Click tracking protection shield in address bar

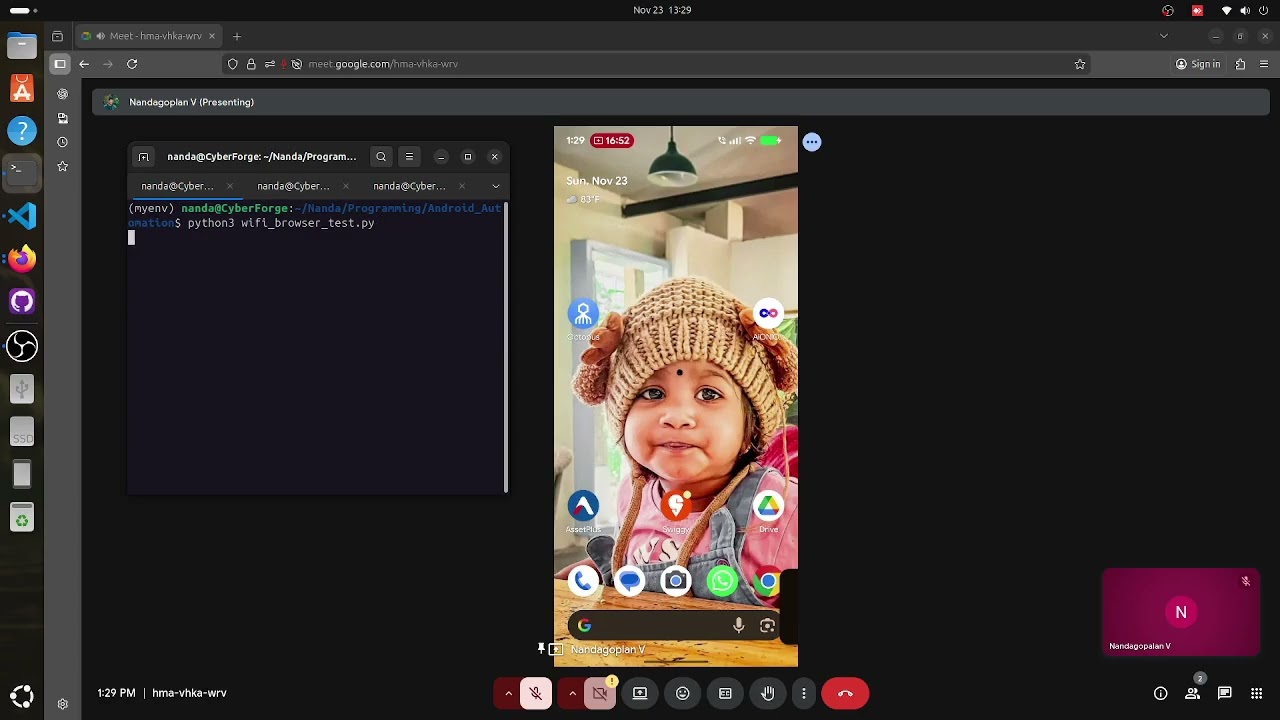pos(233,64)
